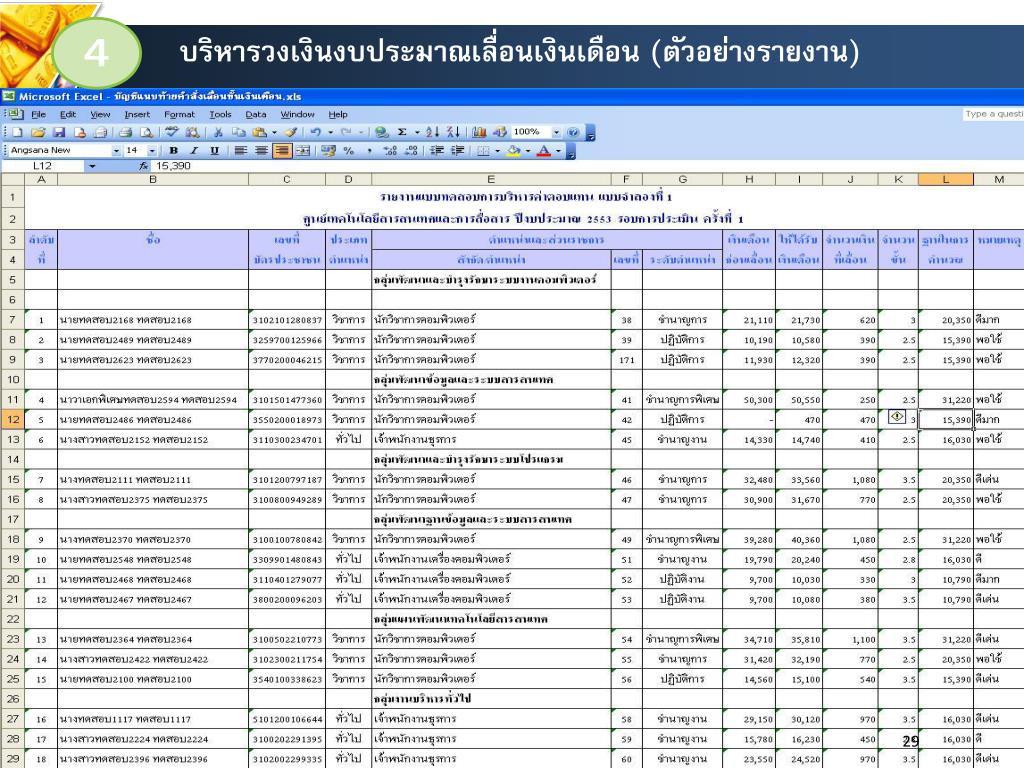This screenshot has width=1024, height=768.
Task: Toggle Italic formatting
Action: 194,150
